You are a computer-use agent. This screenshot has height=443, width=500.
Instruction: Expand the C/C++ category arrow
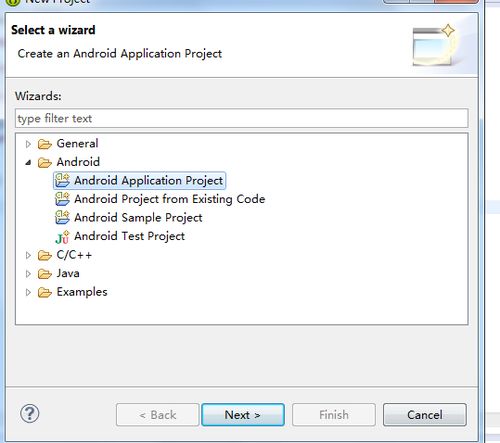pyautogui.click(x=28, y=255)
